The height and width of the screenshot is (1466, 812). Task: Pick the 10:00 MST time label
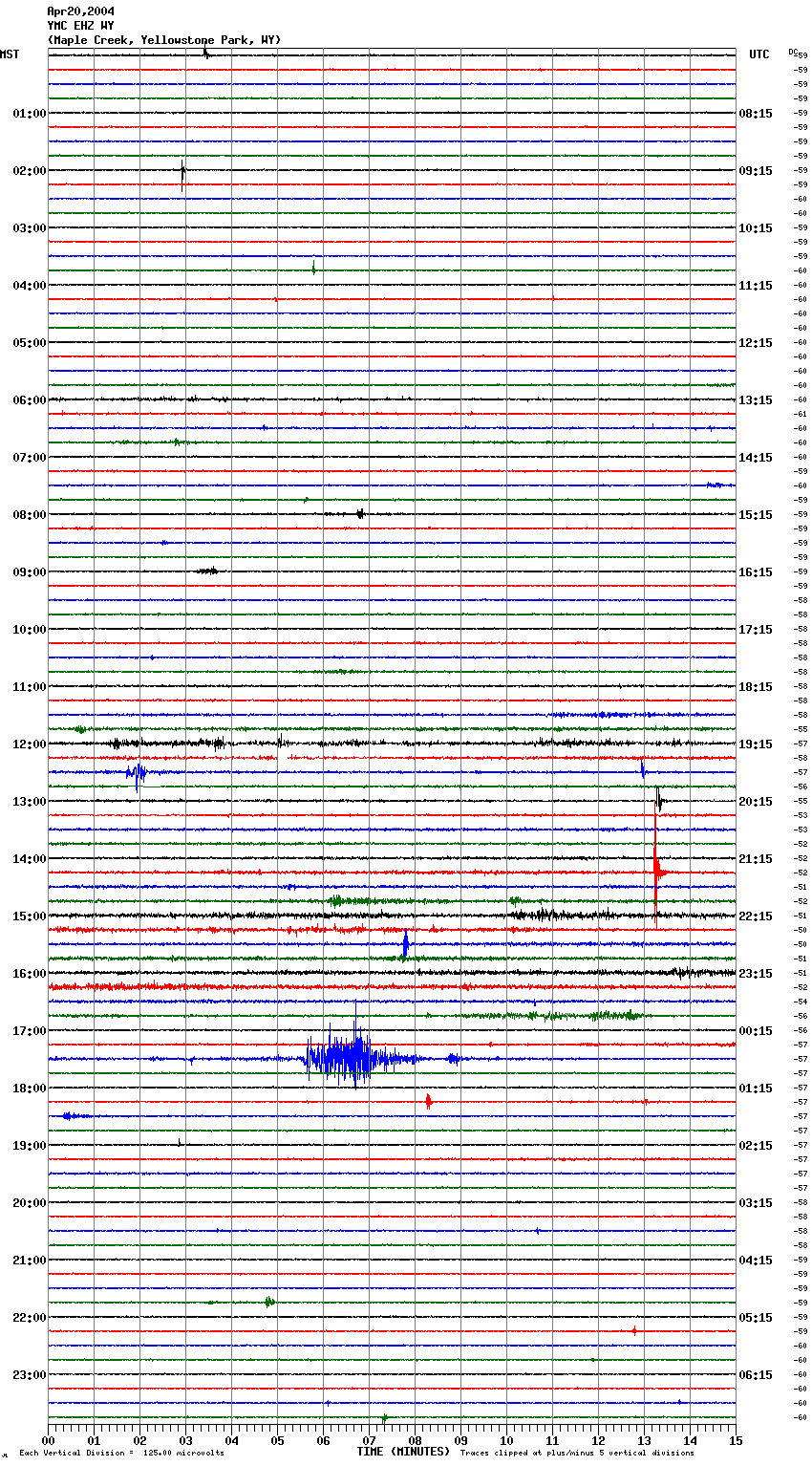pos(30,630)
